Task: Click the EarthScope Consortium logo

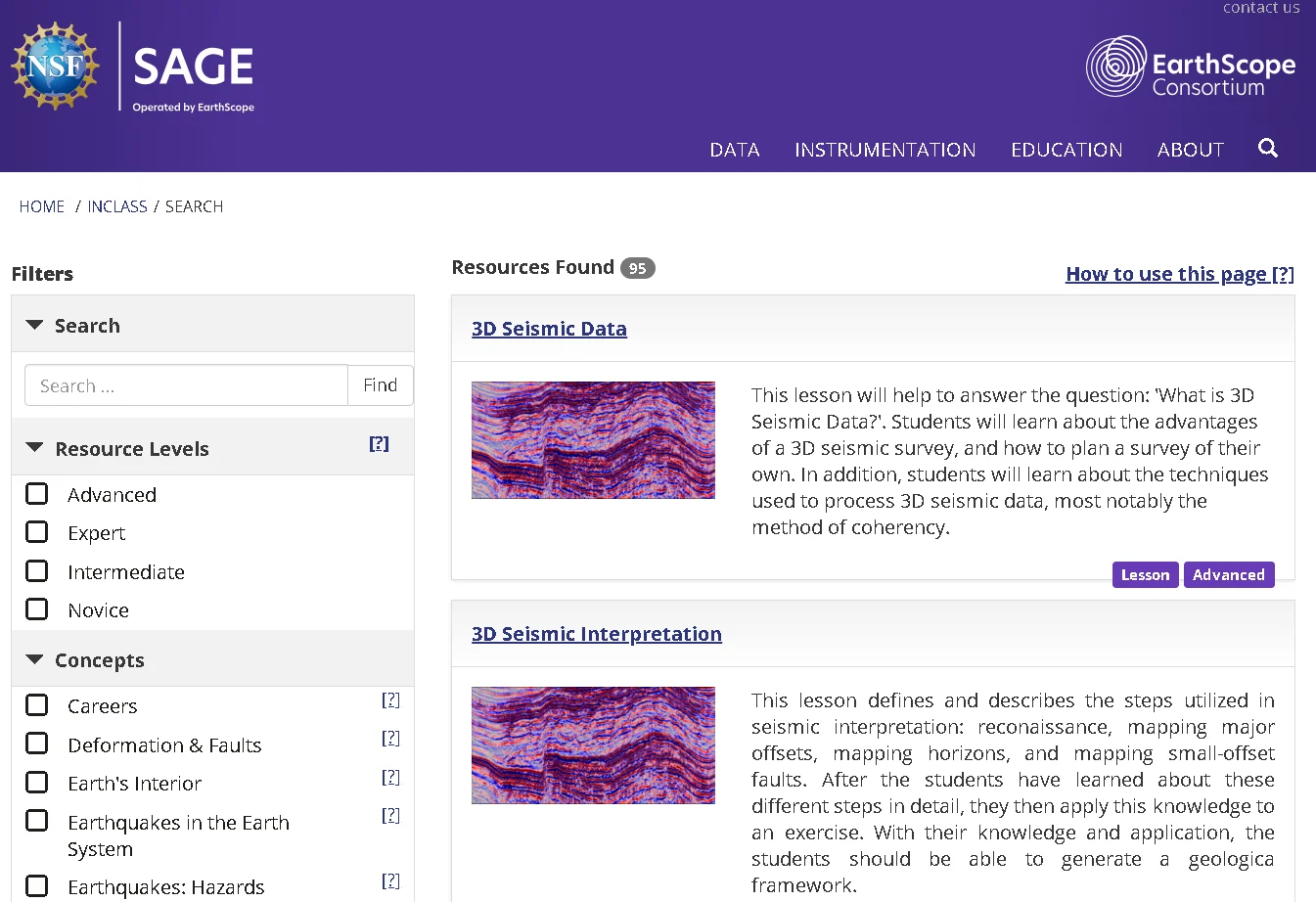Action: point(1190,67)
